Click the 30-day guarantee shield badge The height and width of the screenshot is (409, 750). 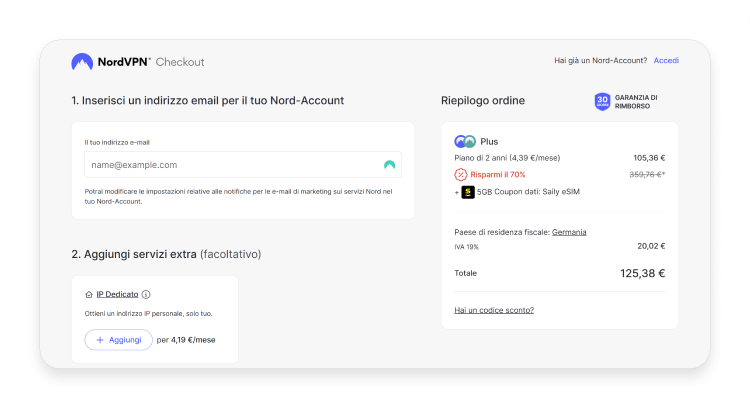[602, 101]
